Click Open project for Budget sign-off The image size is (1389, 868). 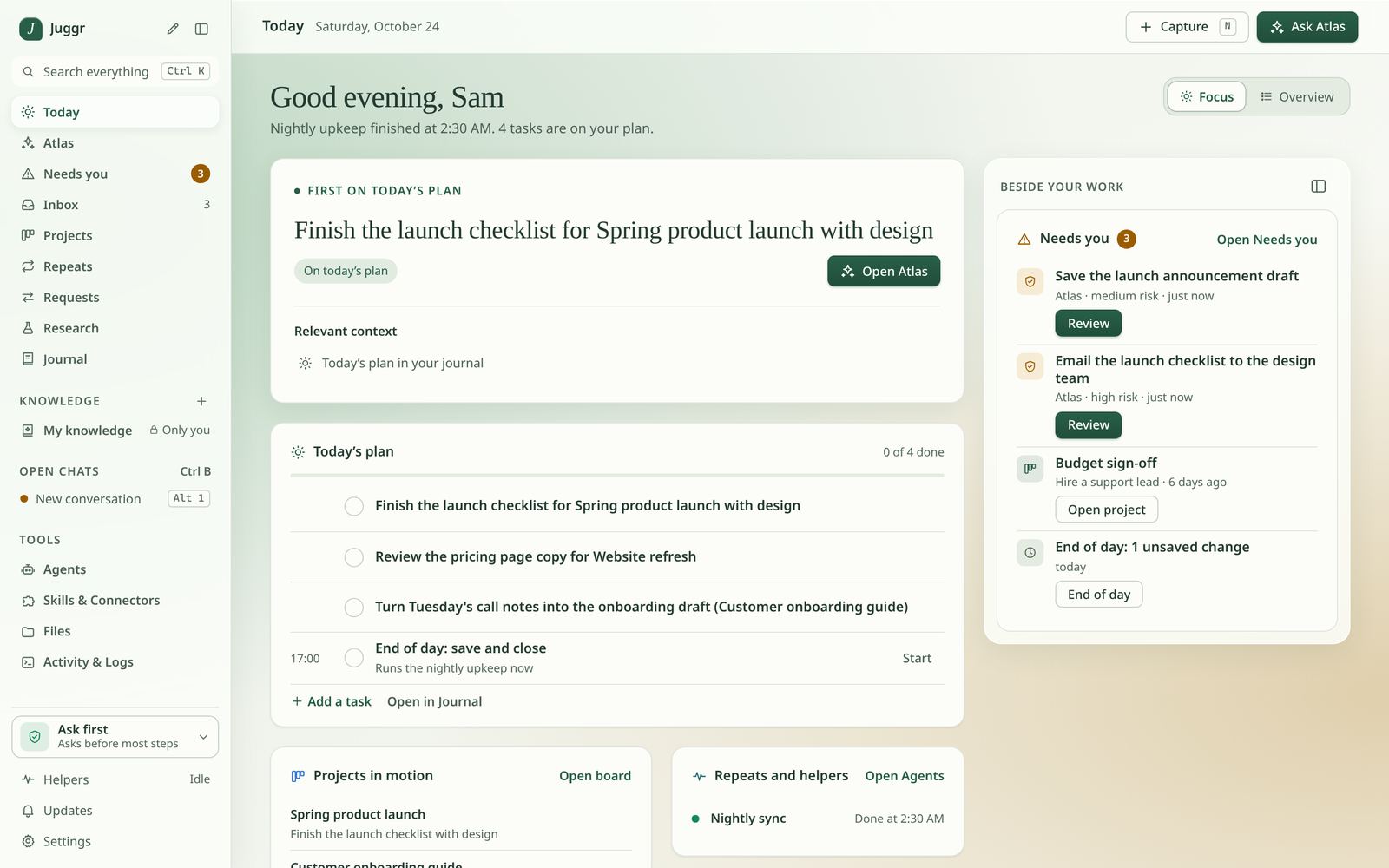(1106, 510)
